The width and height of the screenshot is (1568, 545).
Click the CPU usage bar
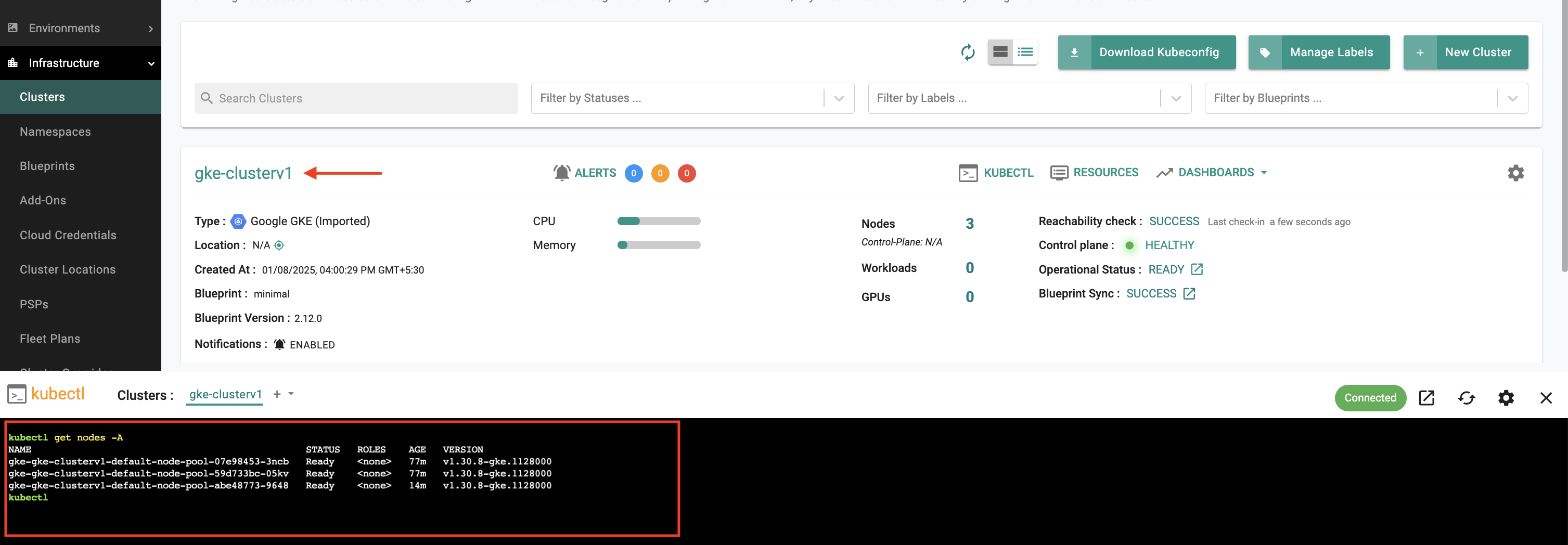659,222
